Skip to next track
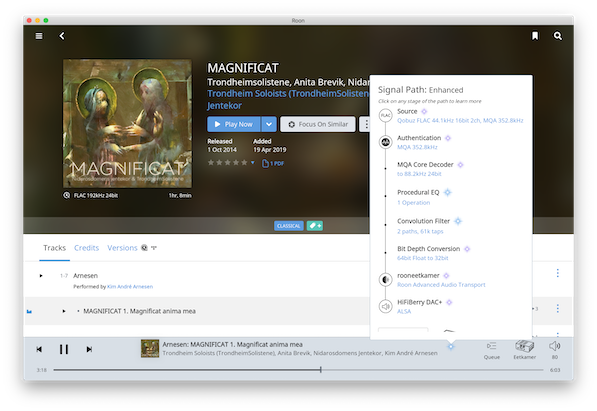The width and height of the screenshot is (597, 411). tap(89, 349)
